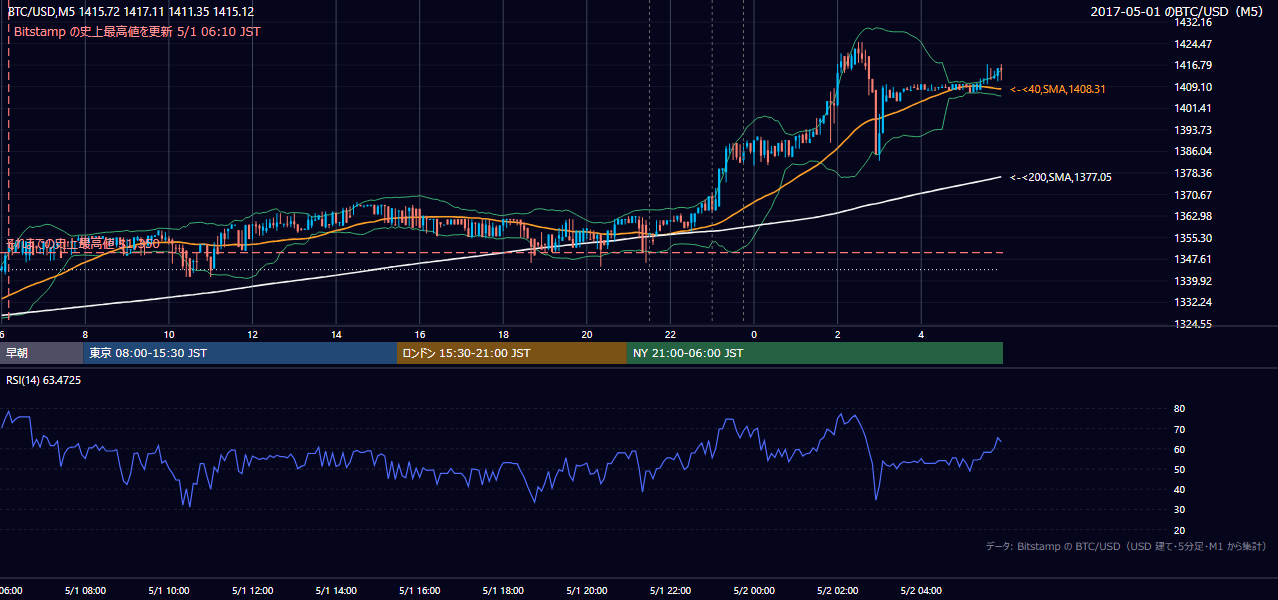This screenshot has width=1278, height=600.
Task: Click RSI axis level 40
Action: point(1179,490)
